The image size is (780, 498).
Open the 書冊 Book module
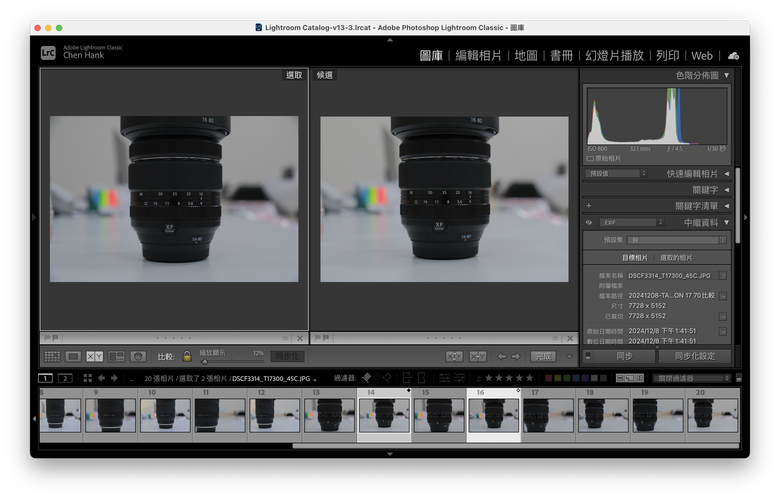point(561,56)
